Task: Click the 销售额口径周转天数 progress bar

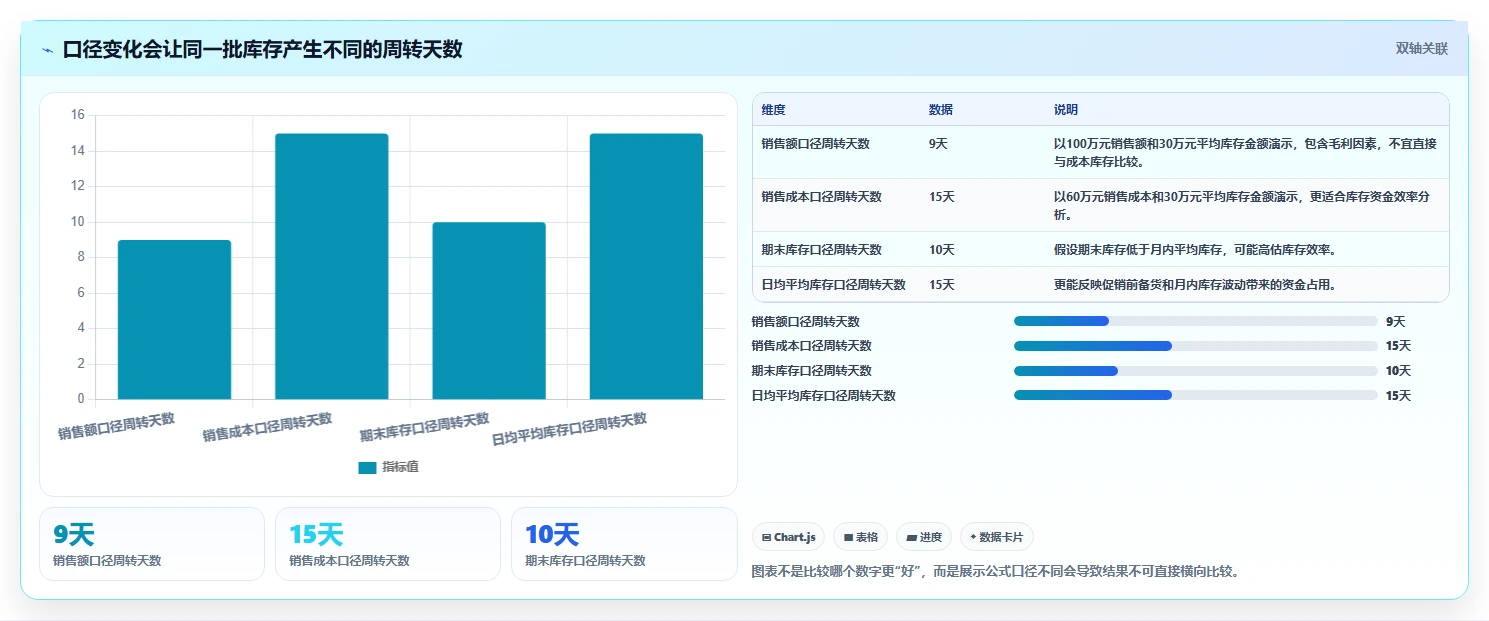Action: [x=1196, y=321]
